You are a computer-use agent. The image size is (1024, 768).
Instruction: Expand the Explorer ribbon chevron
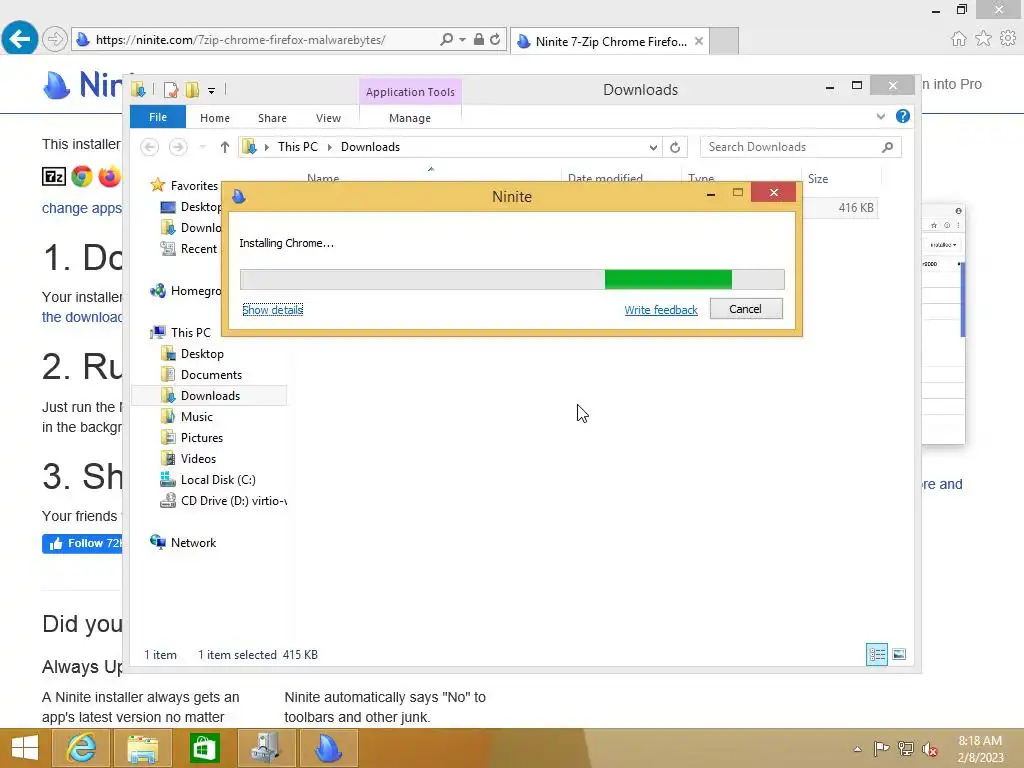(x=880, y=116)
